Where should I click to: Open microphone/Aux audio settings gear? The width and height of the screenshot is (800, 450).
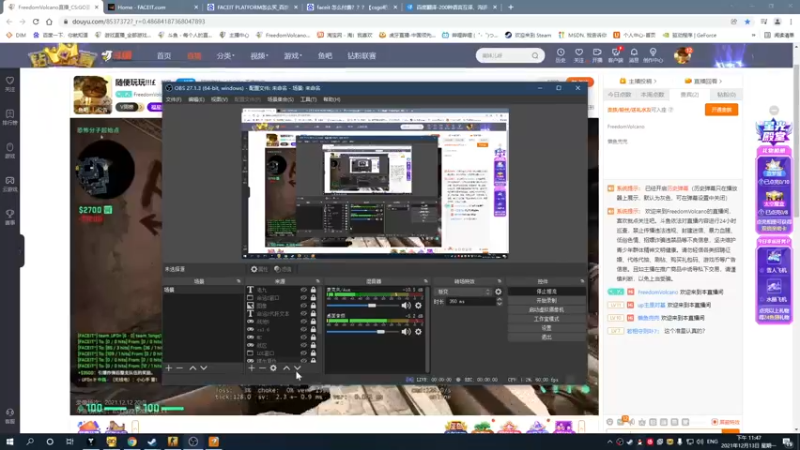pos(418,306)
